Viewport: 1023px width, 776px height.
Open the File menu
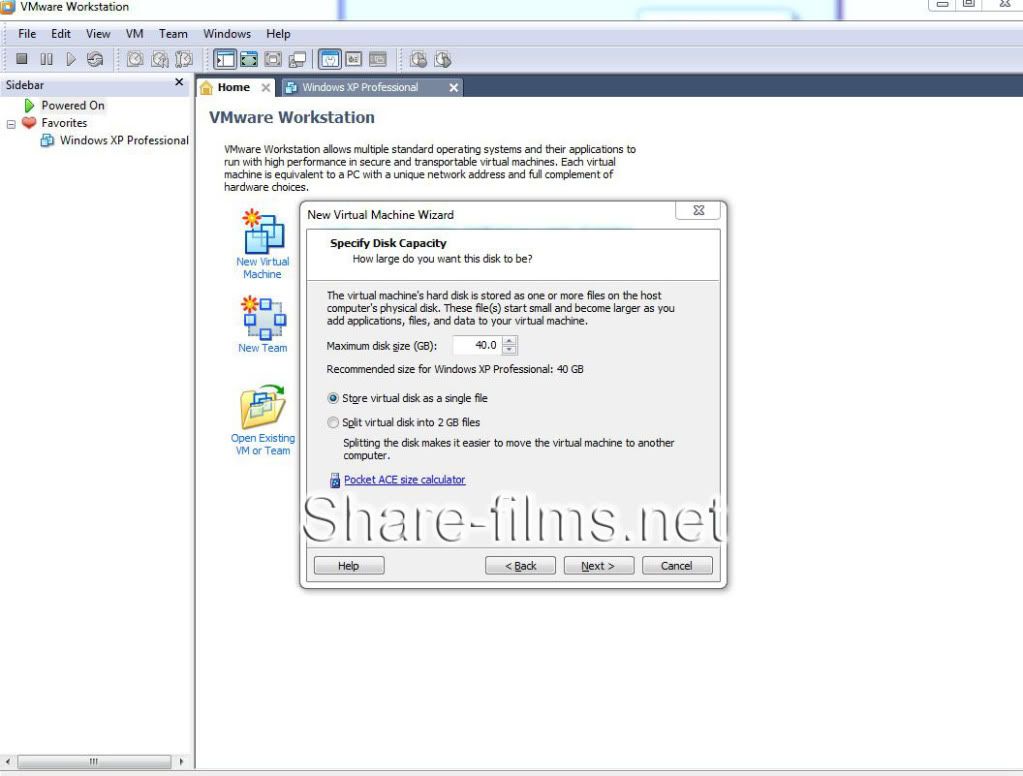27,34
